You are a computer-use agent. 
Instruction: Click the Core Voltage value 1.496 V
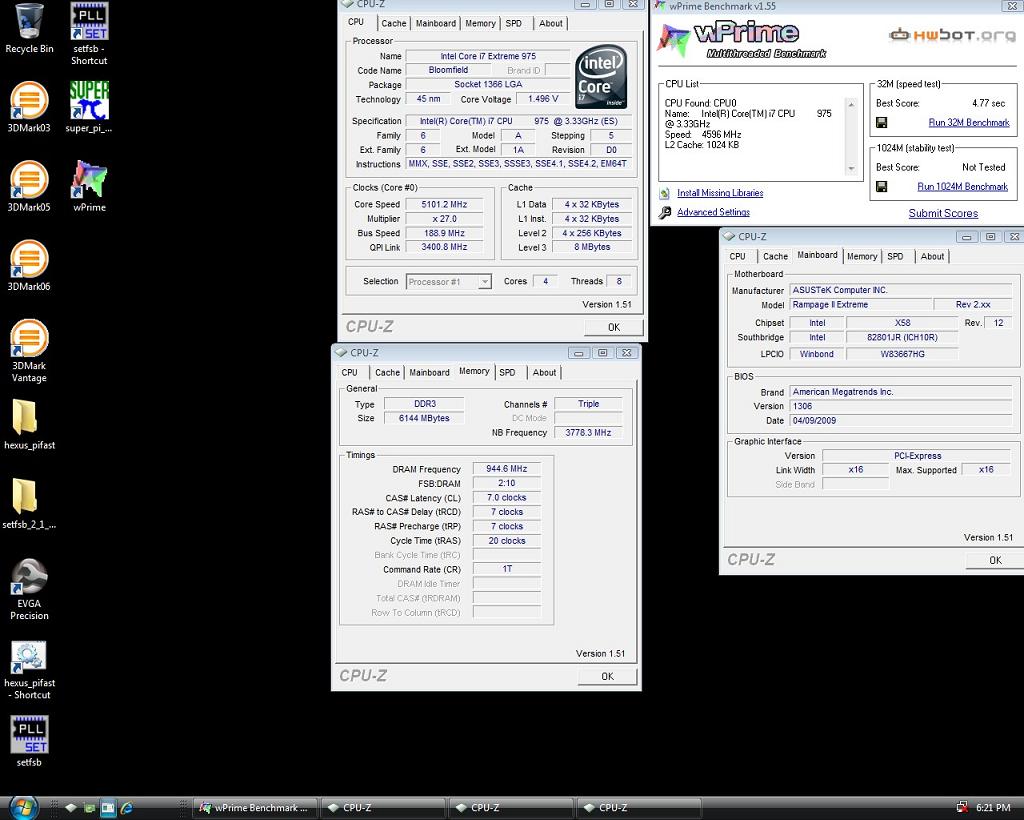(543, 99)
